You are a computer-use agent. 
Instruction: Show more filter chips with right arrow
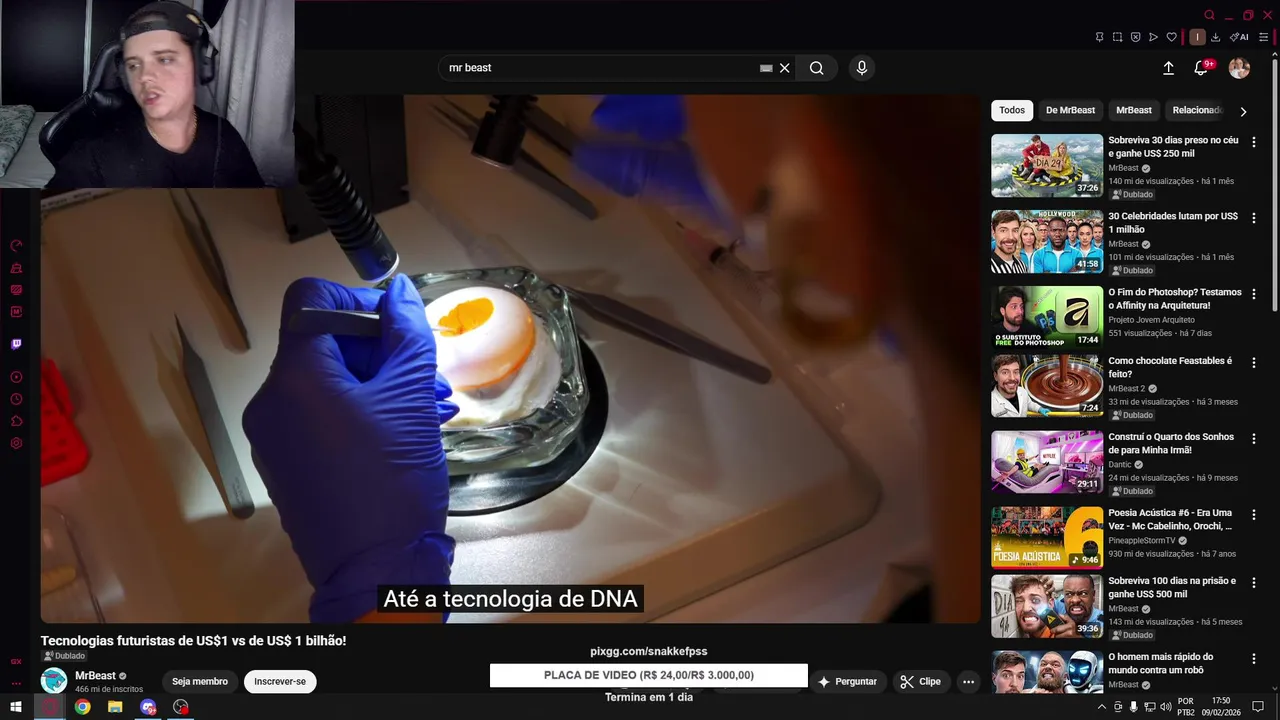tap(1243, 111)
